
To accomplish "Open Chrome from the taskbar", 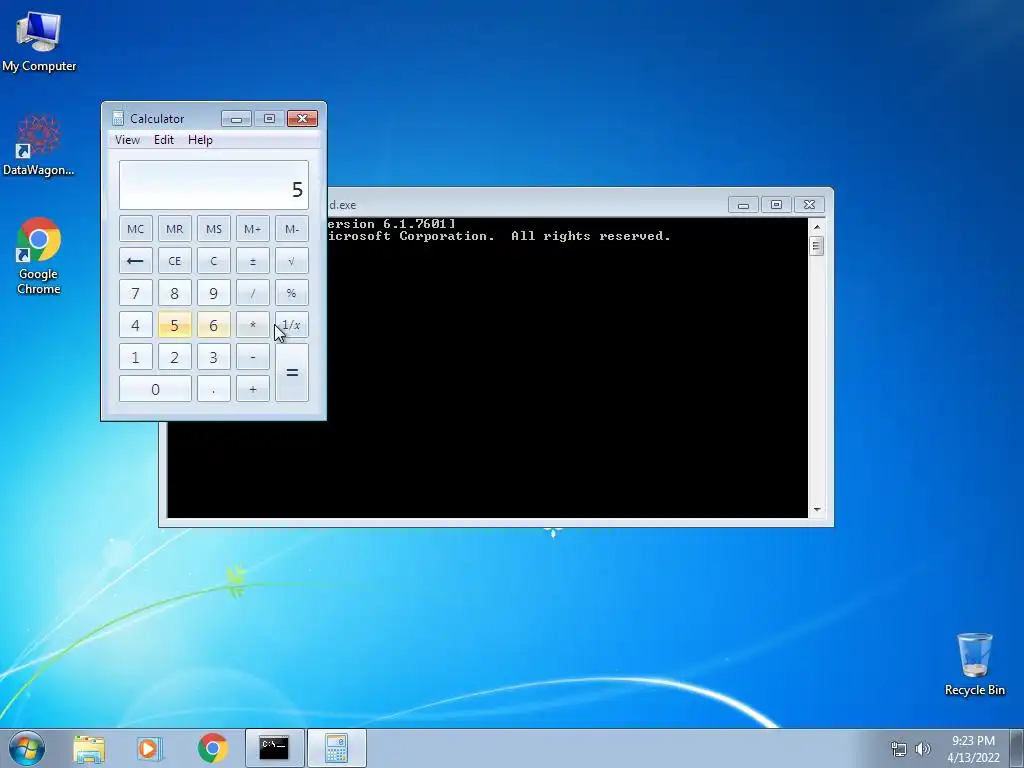I will tap(213, 748).
